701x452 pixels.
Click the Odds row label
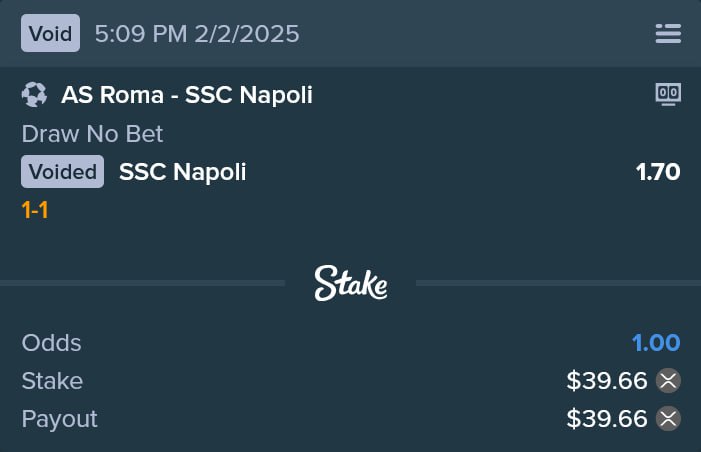point(51,343)
